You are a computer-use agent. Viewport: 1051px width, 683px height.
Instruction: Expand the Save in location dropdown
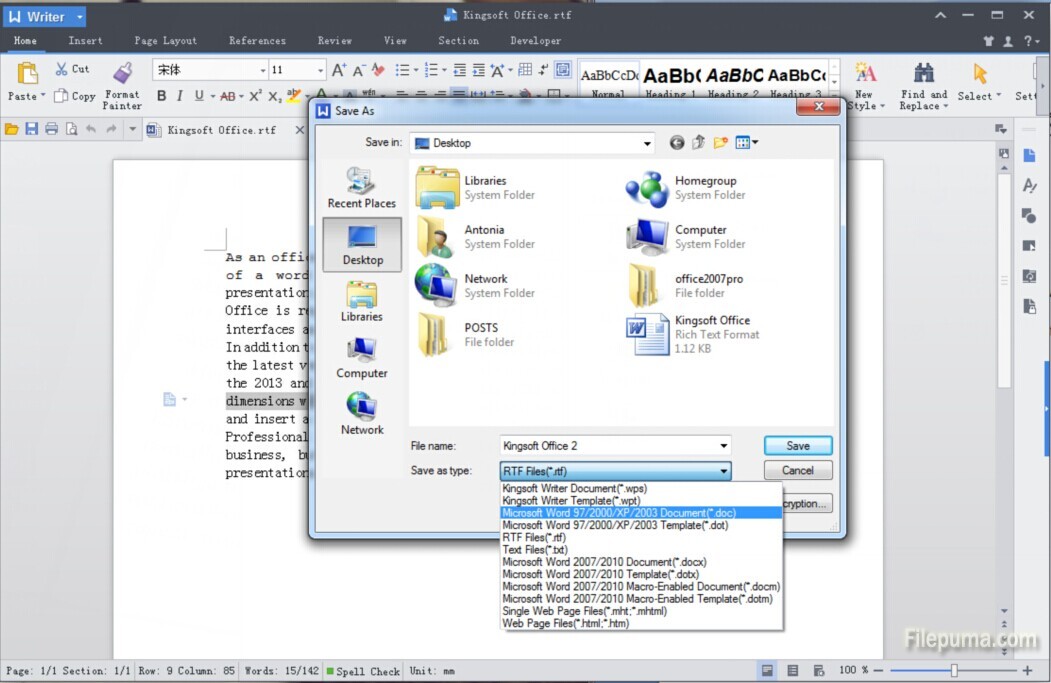click(647, 143)
